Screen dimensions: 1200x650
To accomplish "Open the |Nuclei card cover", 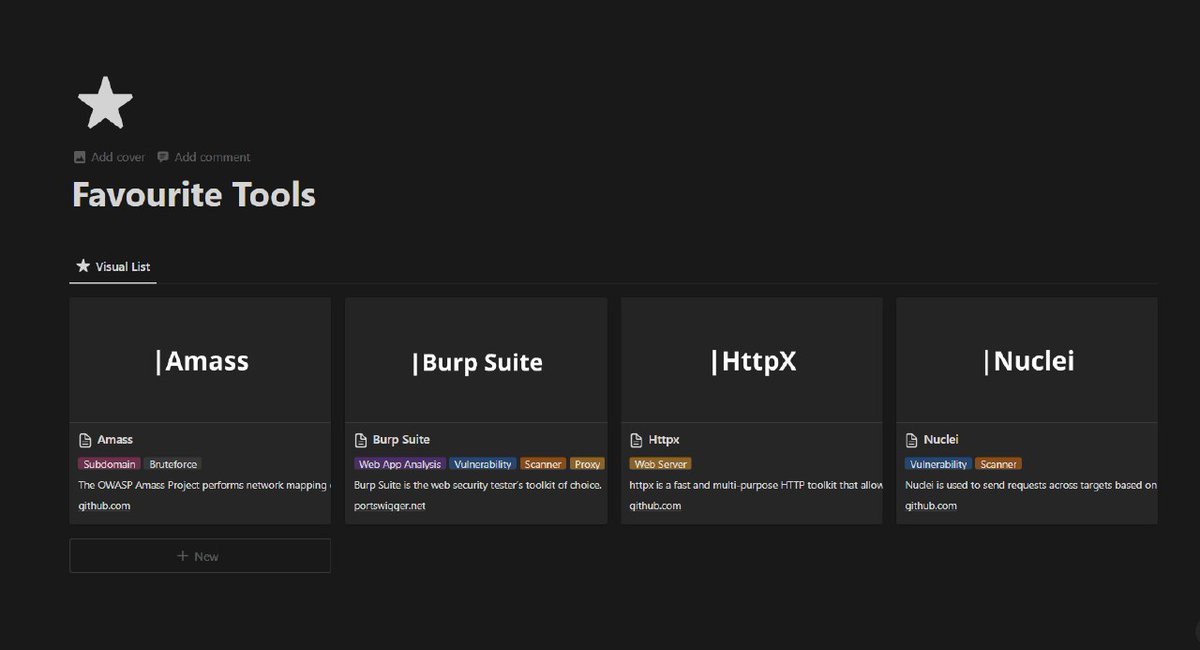I will (x=1027, y=360).
